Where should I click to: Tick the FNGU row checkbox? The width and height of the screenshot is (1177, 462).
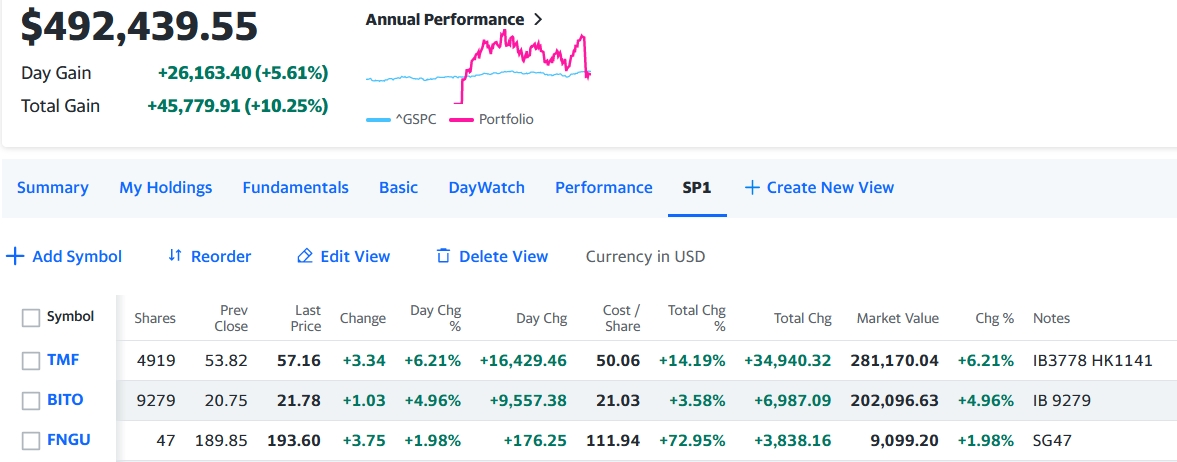[31, 440]
